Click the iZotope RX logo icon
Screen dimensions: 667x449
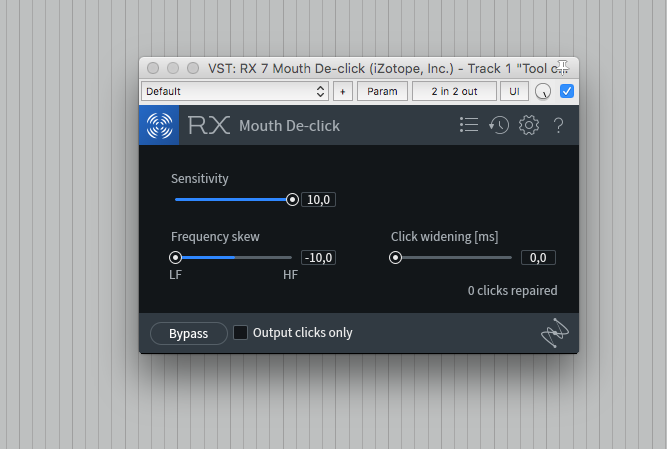159,125
